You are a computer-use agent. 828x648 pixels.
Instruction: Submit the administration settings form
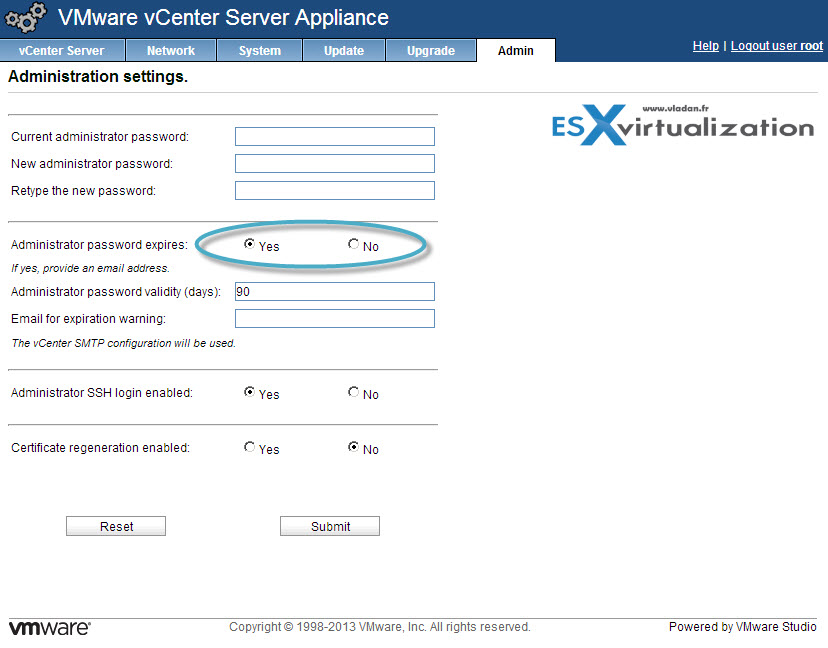point(330,526)
